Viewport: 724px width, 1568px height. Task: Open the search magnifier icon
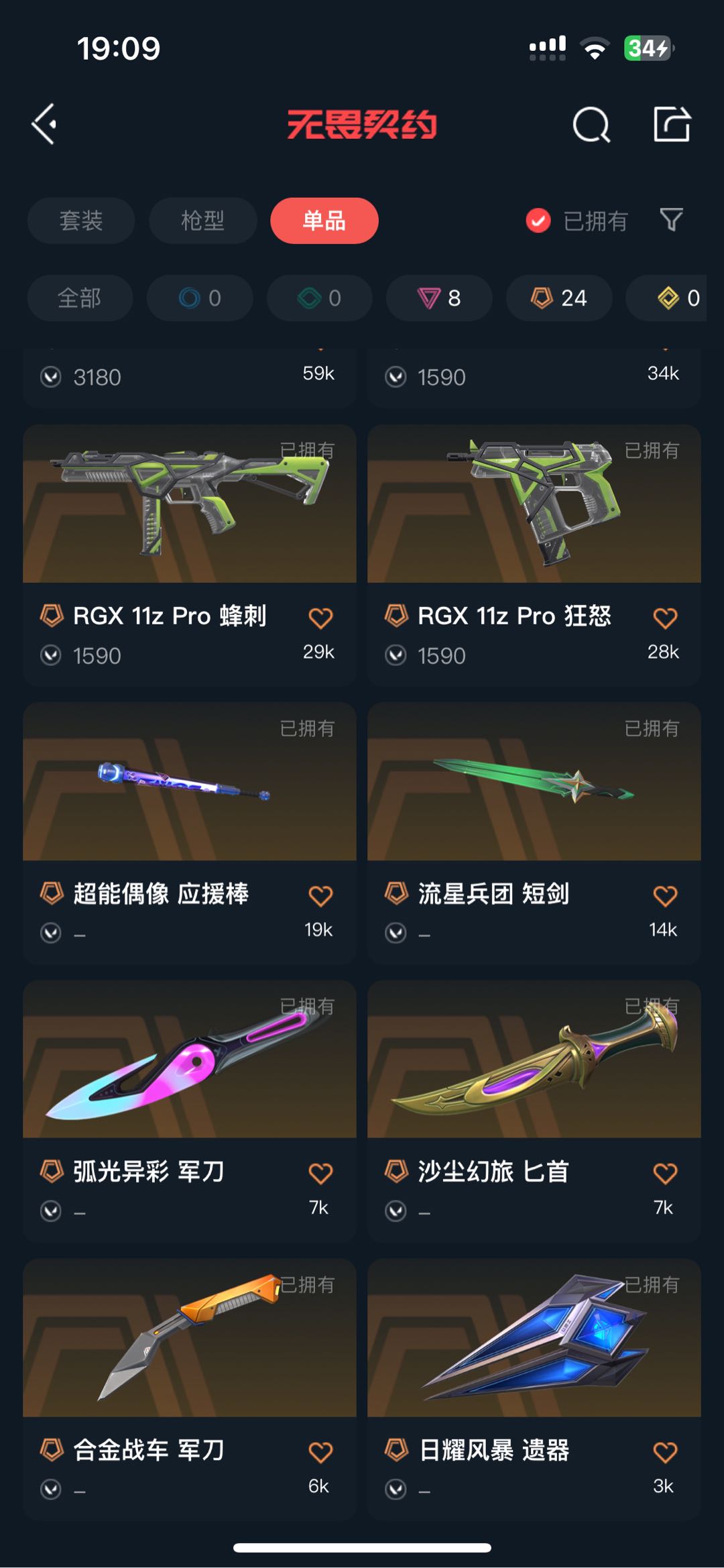click(x=591, y=125)
